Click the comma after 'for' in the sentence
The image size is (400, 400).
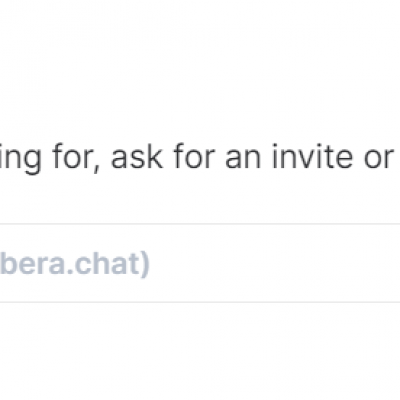(97, 168)
